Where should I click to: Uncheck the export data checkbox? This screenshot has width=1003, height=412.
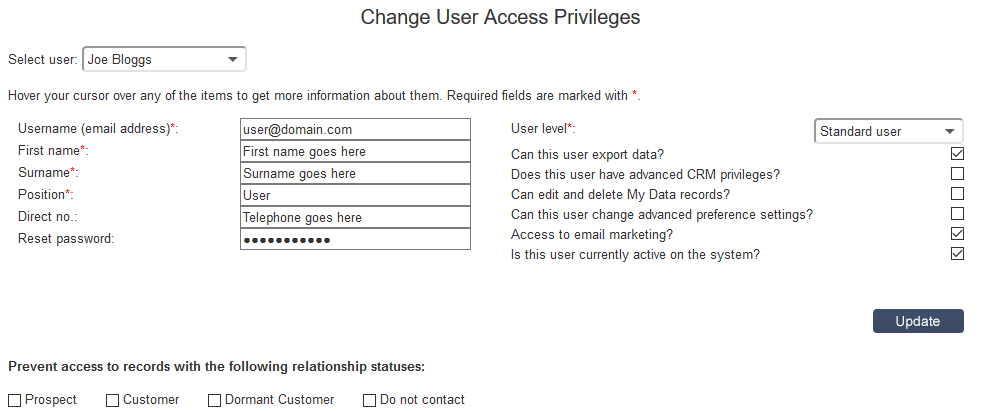[x=957, y=154]
